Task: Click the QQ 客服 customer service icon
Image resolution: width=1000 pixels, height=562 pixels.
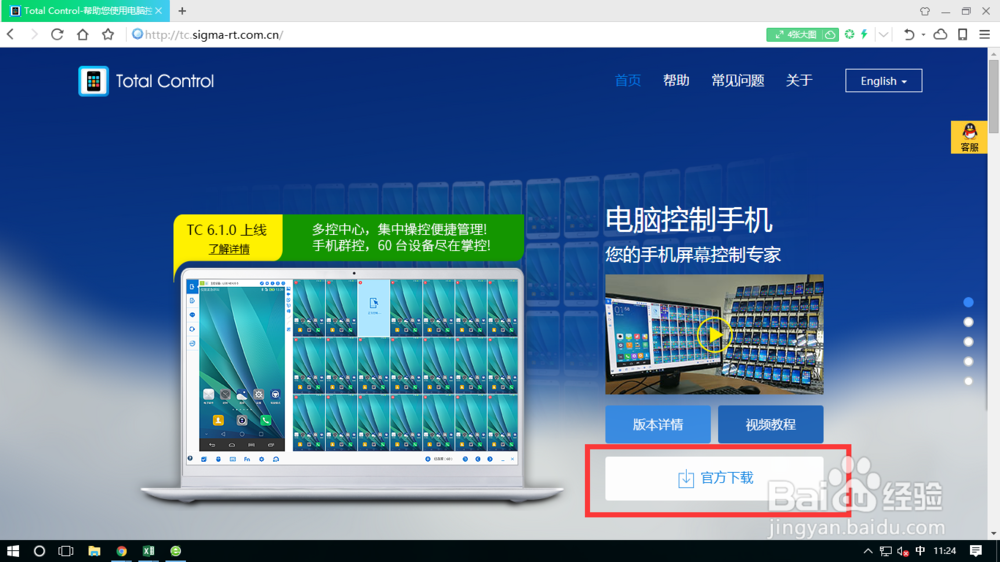Action: tap(969, 137)
